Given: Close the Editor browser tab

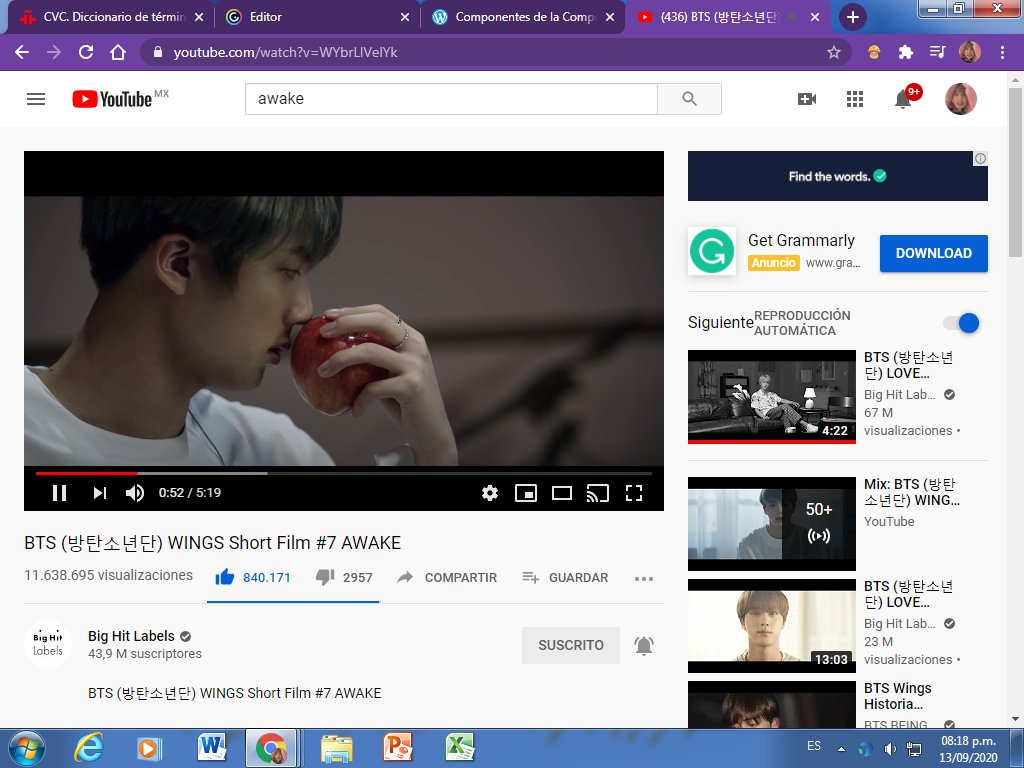Looking at the screenshot, I should 405,18.
